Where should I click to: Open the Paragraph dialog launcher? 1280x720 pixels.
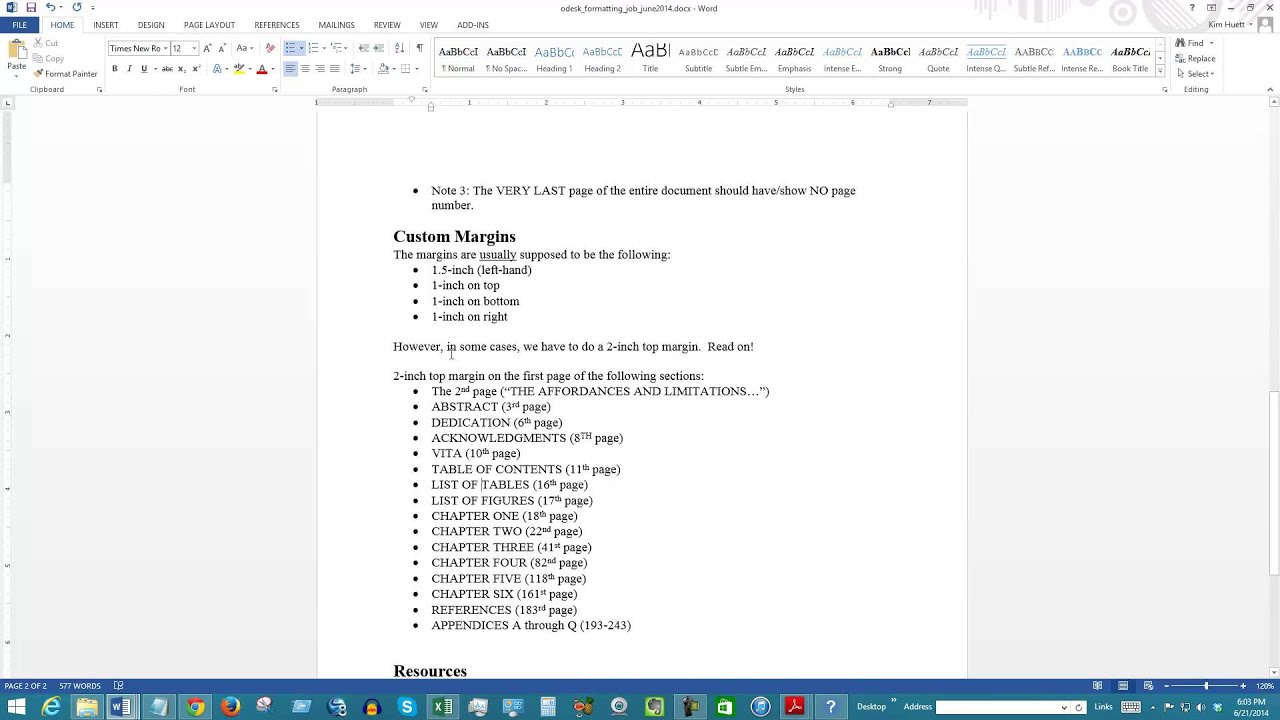pyautogui.click(x=425, y=90)
